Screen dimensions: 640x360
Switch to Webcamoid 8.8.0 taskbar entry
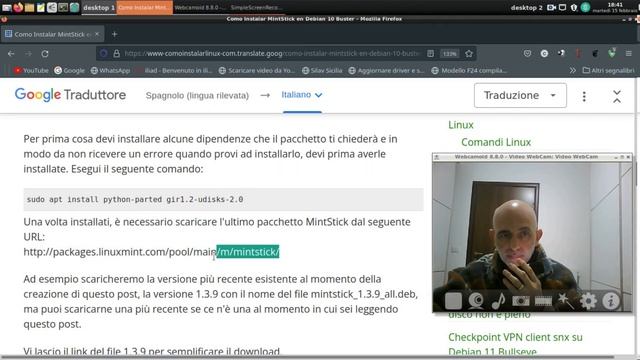(x=200, y=8)
